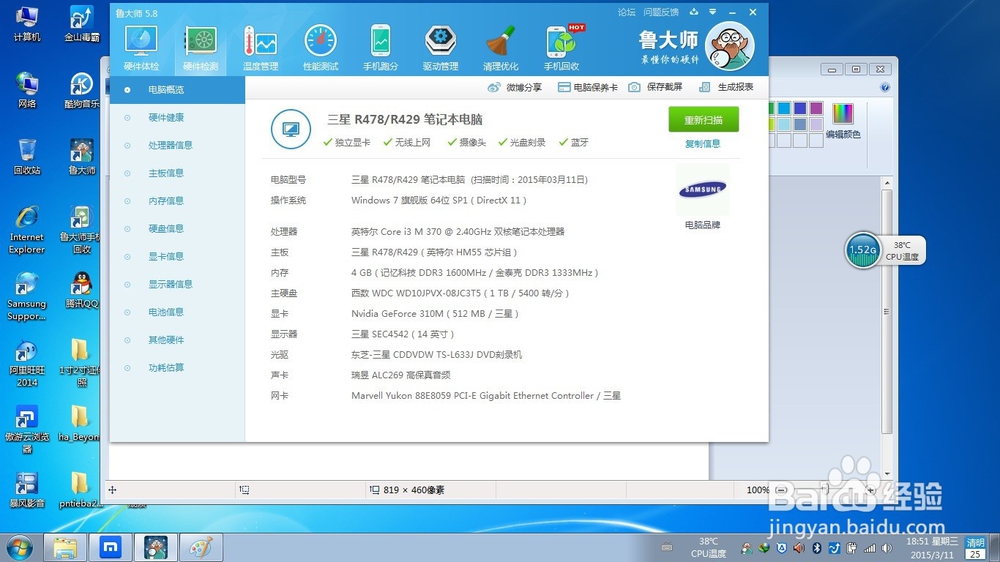The image size is (1000, 562).
Task: Click the 复制信息 copy info link
Action: coord(703,144)
